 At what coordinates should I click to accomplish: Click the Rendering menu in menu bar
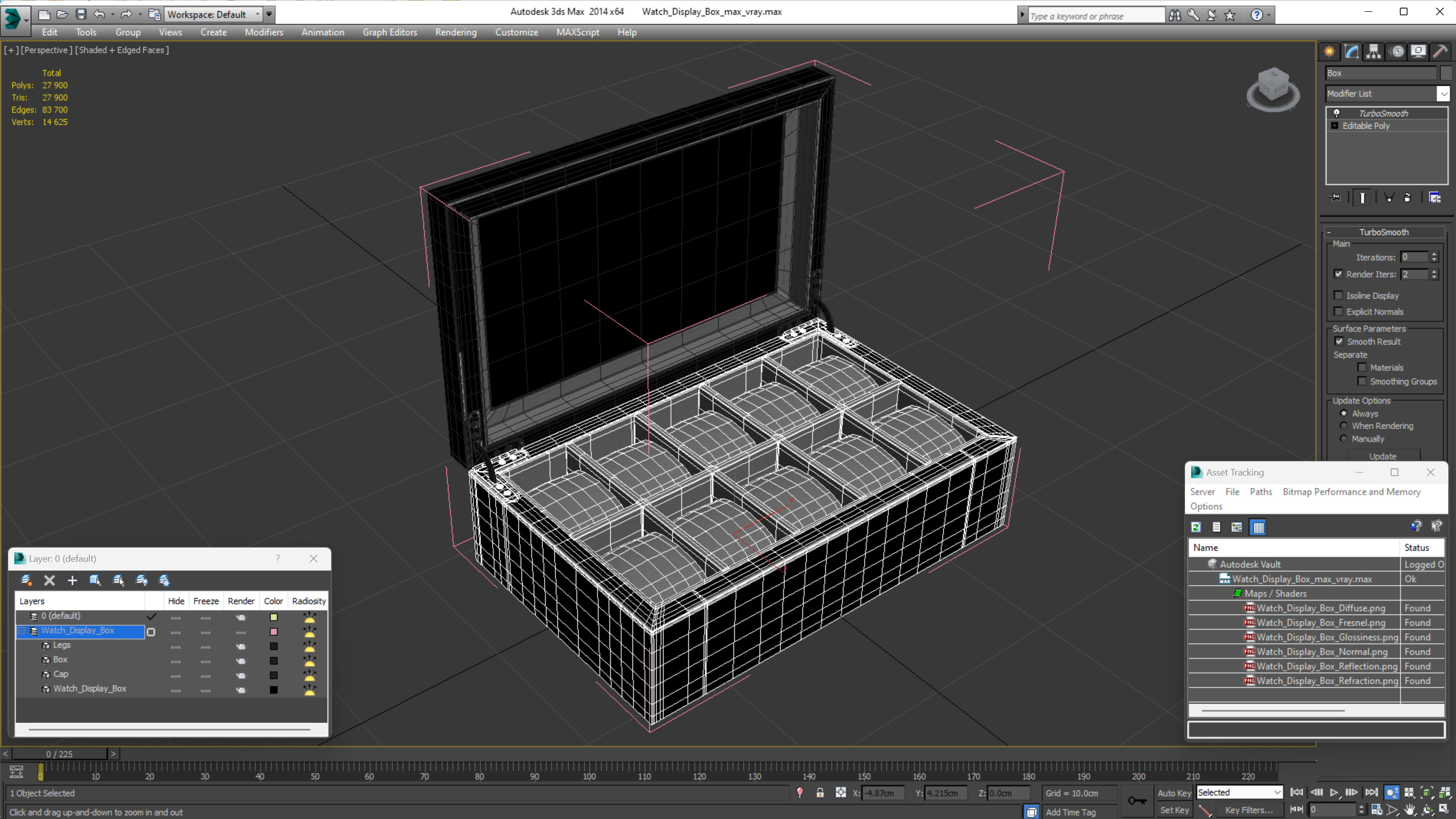456,32
